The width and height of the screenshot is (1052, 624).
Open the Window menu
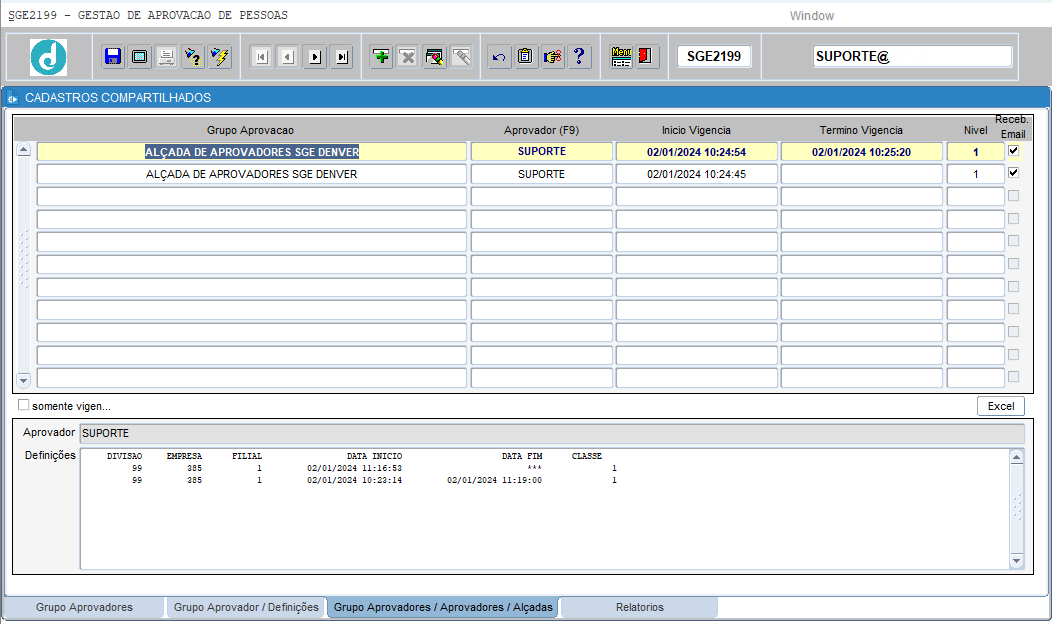[811, 15]
